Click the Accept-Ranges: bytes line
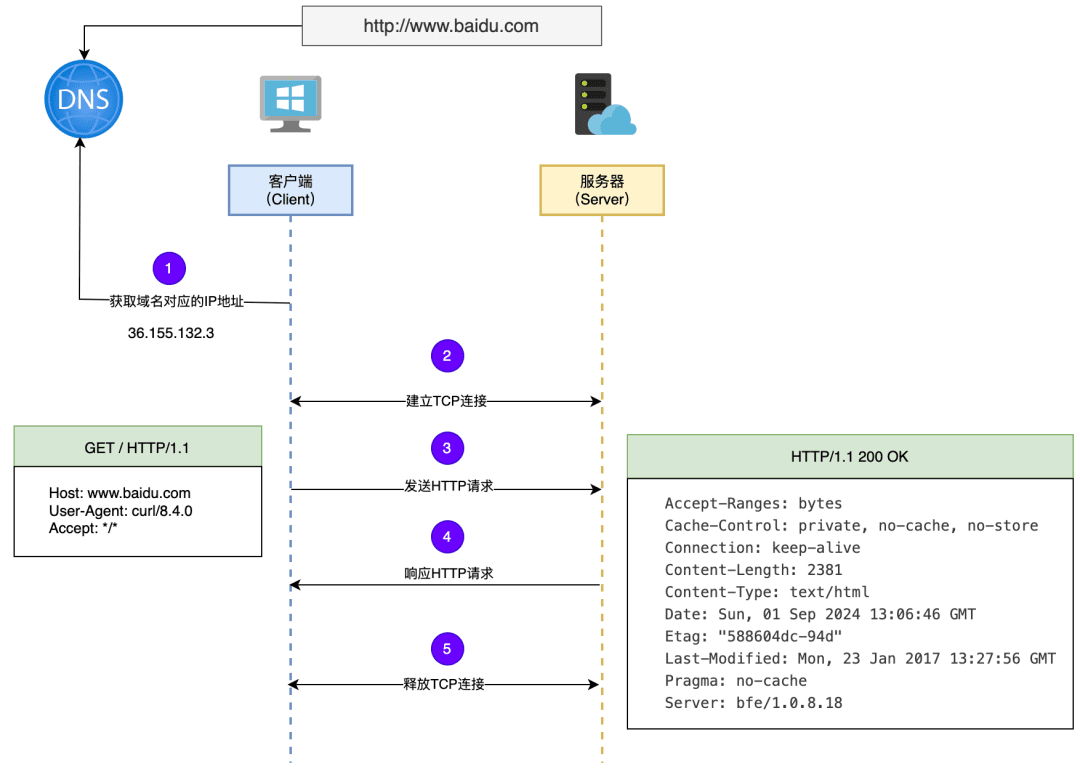Image resolution: width=1080 pixels, height=772 pixels. [x=754, y=503]
